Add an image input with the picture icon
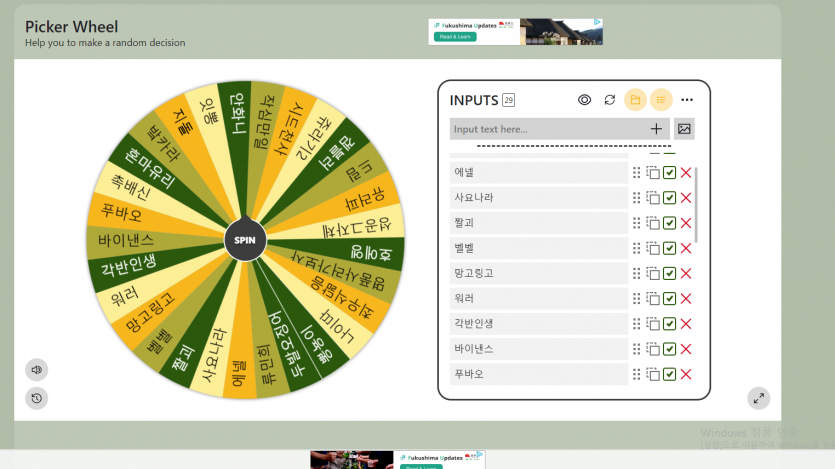The height and width of the screenshot is (469, 835). 684,129
